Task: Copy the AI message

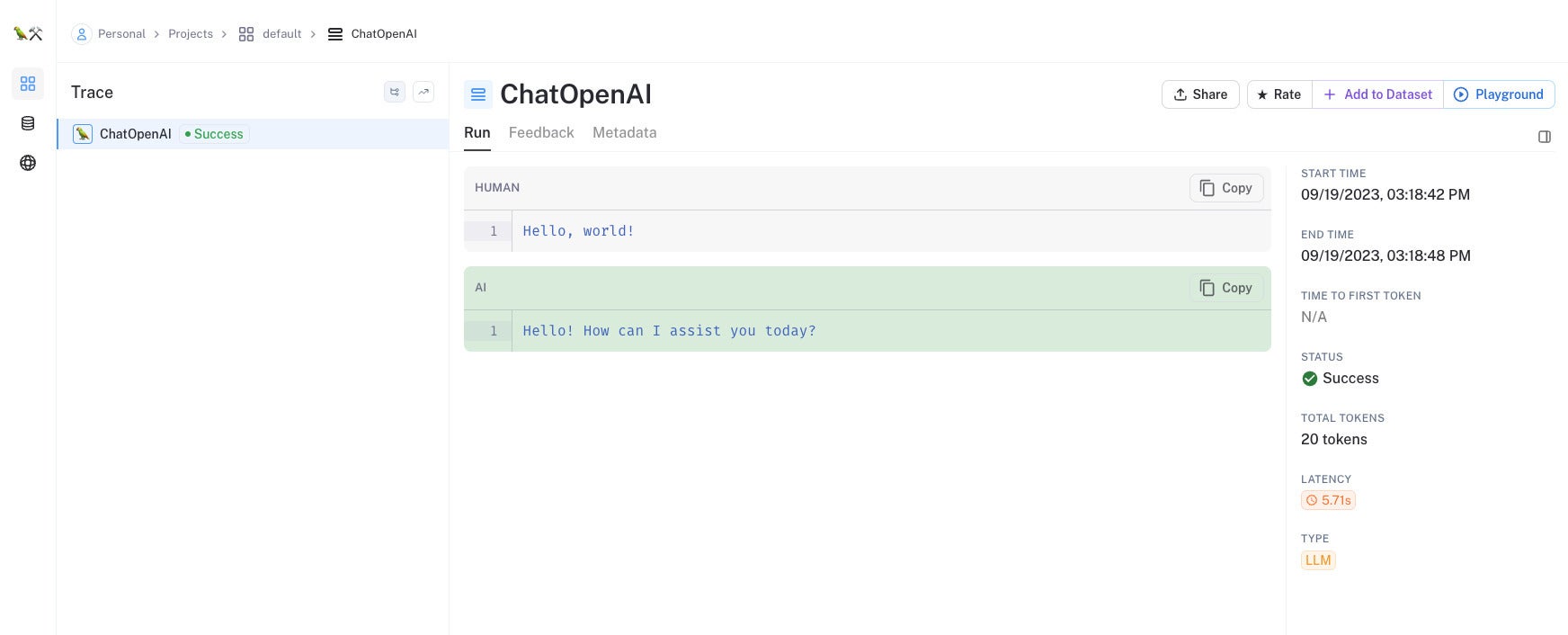Action: (1226, 288)
